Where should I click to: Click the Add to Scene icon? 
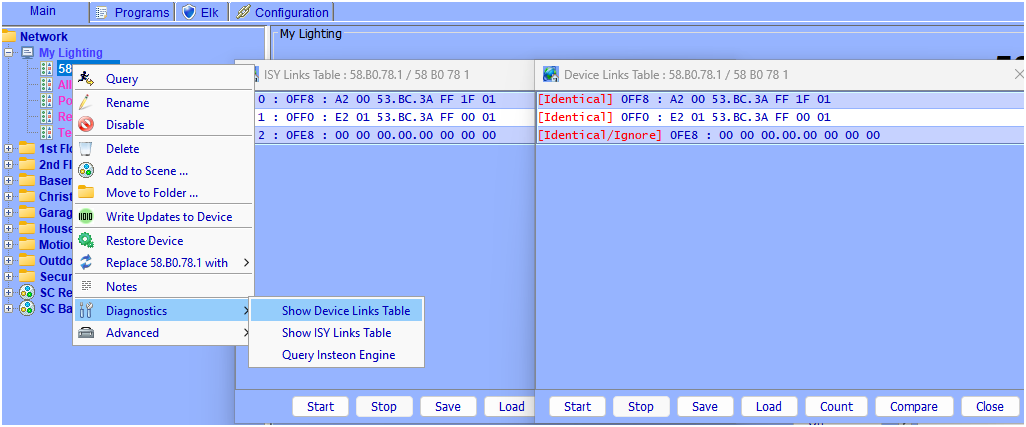click(86, 171)
